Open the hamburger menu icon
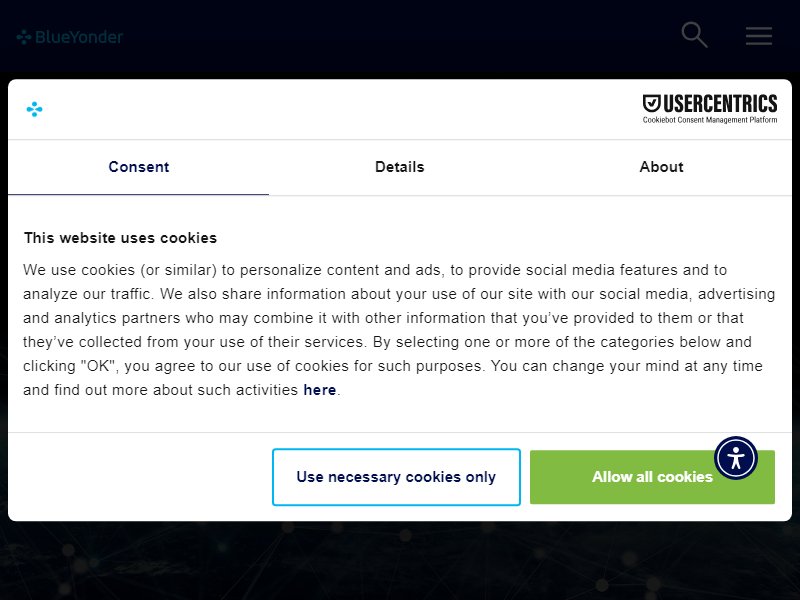The image size is (800, 600). (759, 36)
